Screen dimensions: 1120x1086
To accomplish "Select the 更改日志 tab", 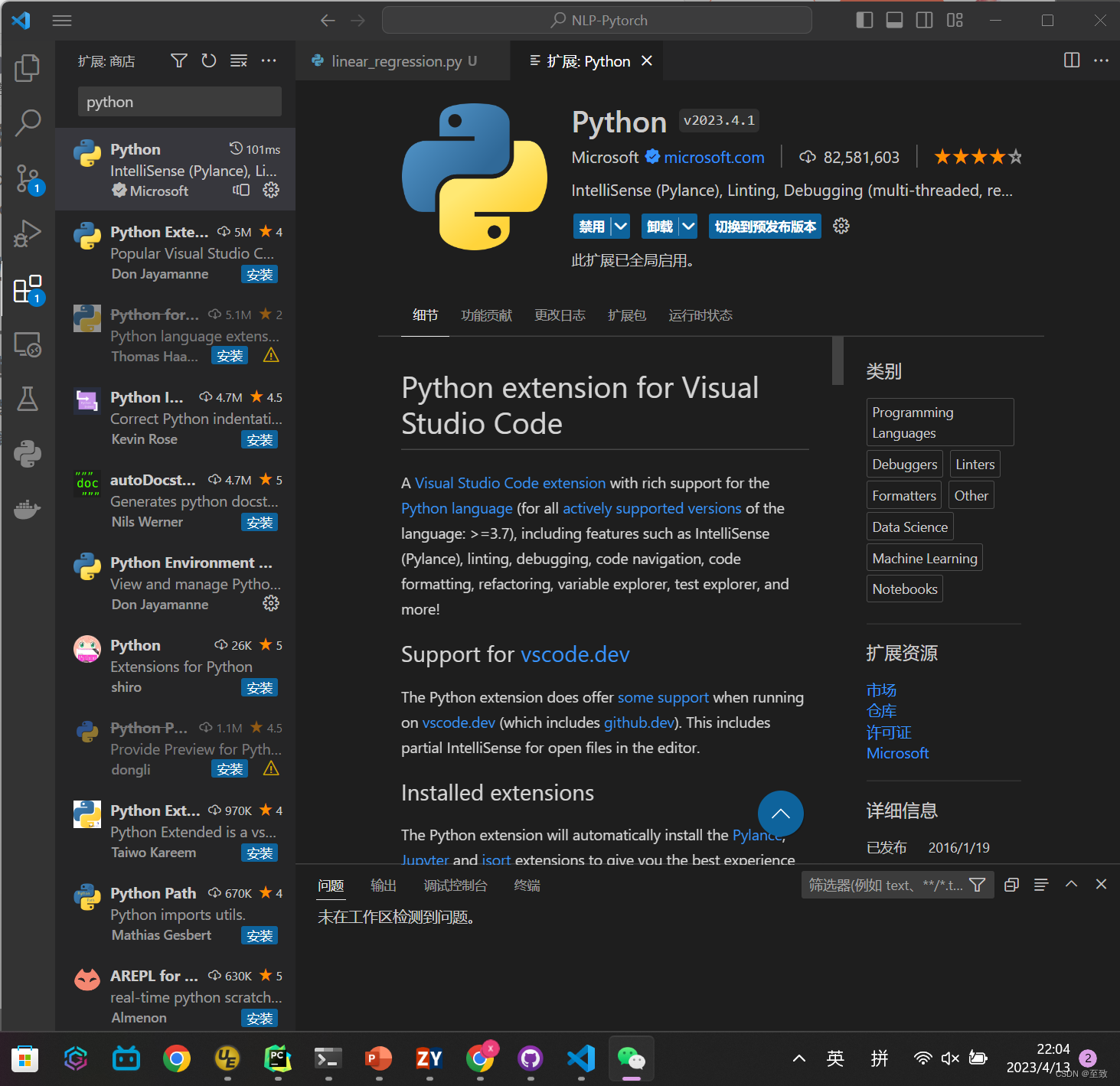I will click(560, 315).
